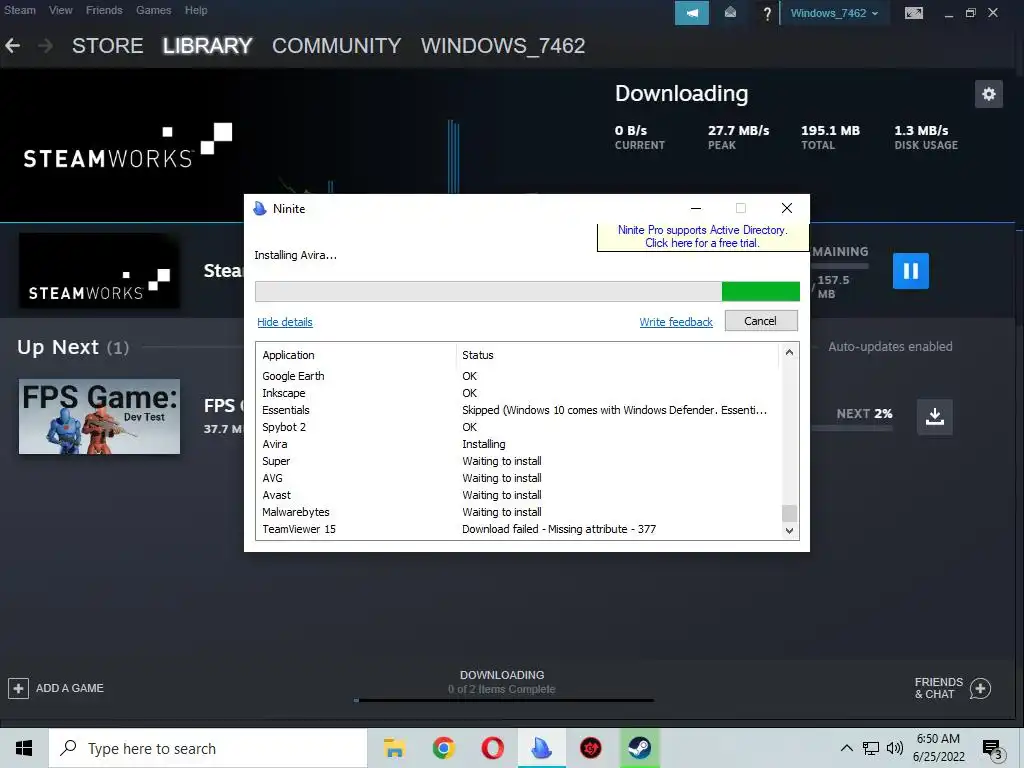Click the Add a Game plus icon
Screen dimensions: 1024x768
point(18,688)
